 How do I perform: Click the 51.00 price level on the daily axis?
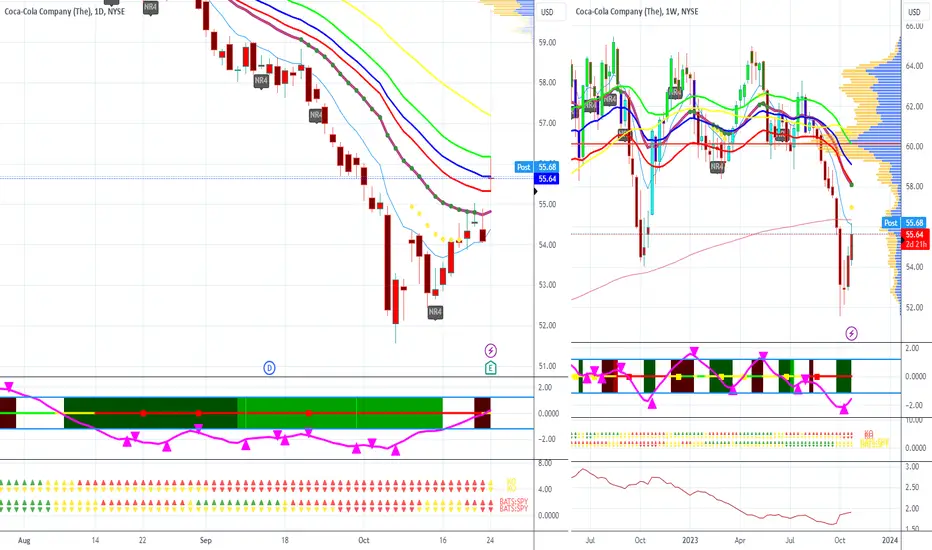click(547, 366)
